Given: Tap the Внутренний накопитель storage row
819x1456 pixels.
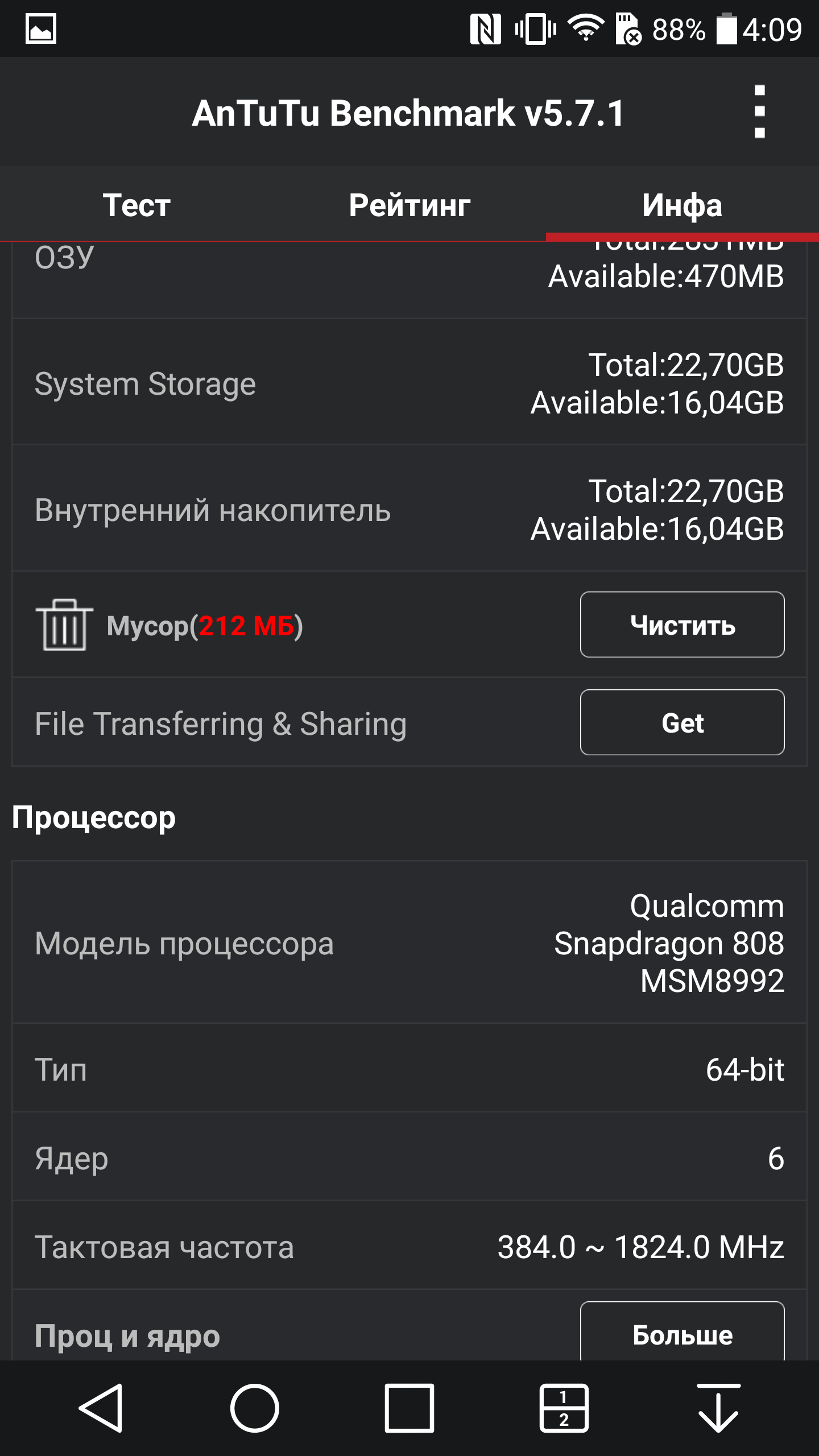Looking at the screenshot, I should (409, 509).
